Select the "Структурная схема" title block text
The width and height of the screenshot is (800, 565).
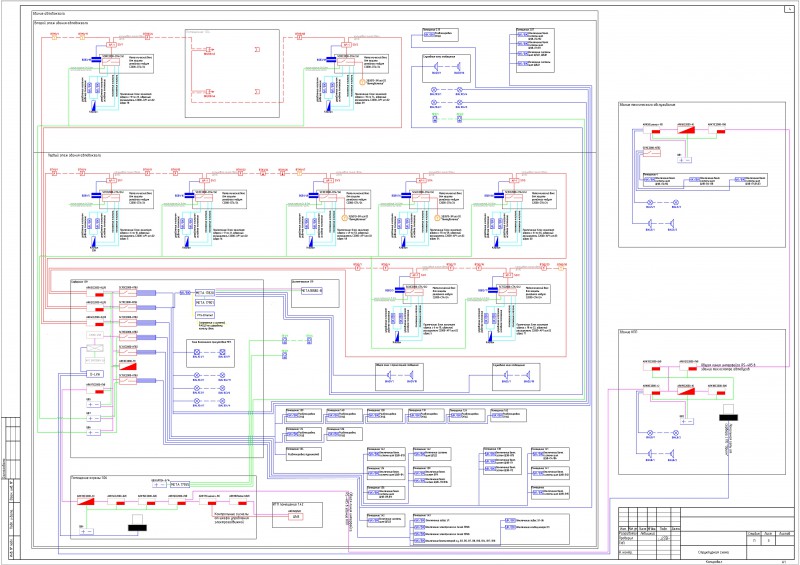(x=713, y=552)
